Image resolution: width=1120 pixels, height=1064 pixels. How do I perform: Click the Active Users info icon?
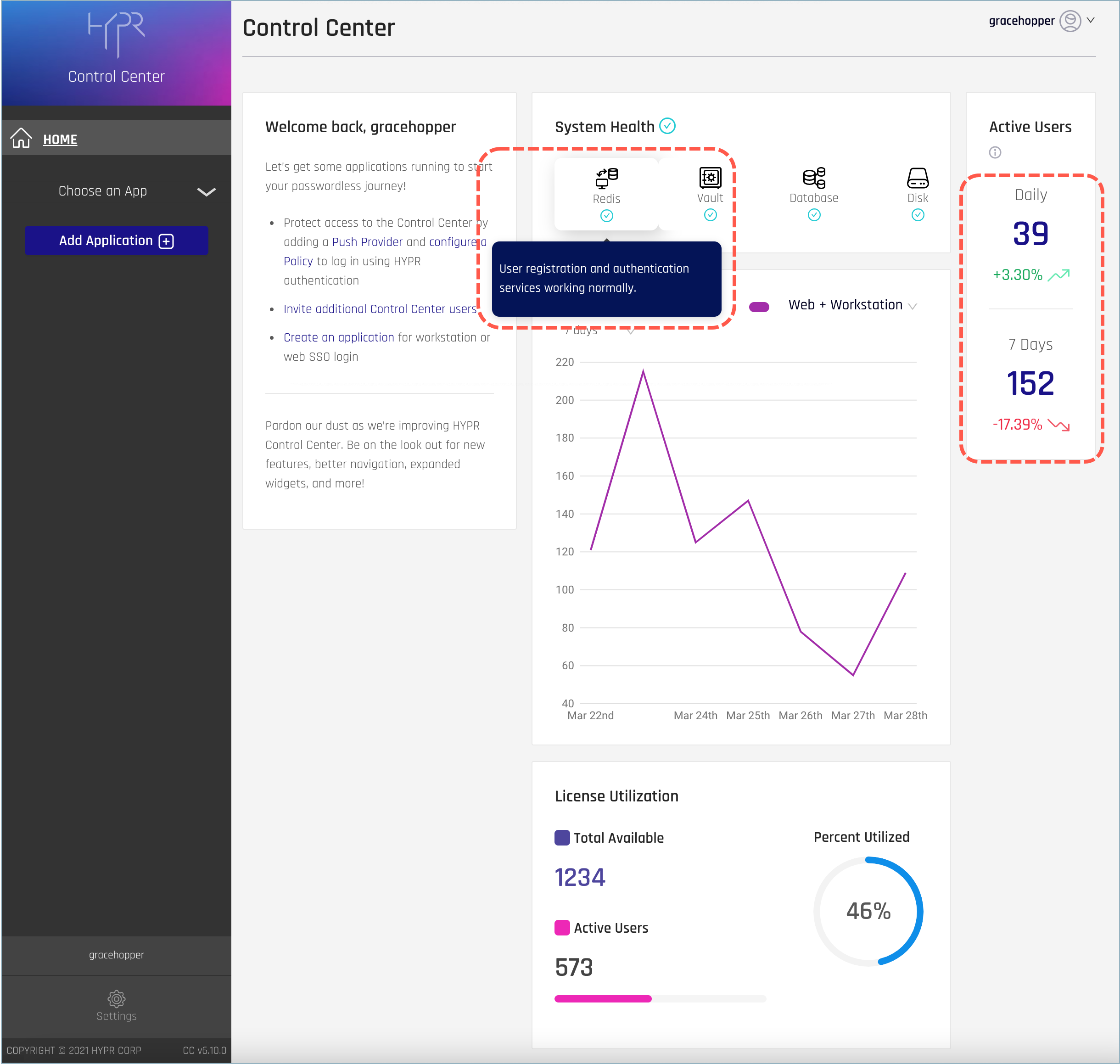995,152
